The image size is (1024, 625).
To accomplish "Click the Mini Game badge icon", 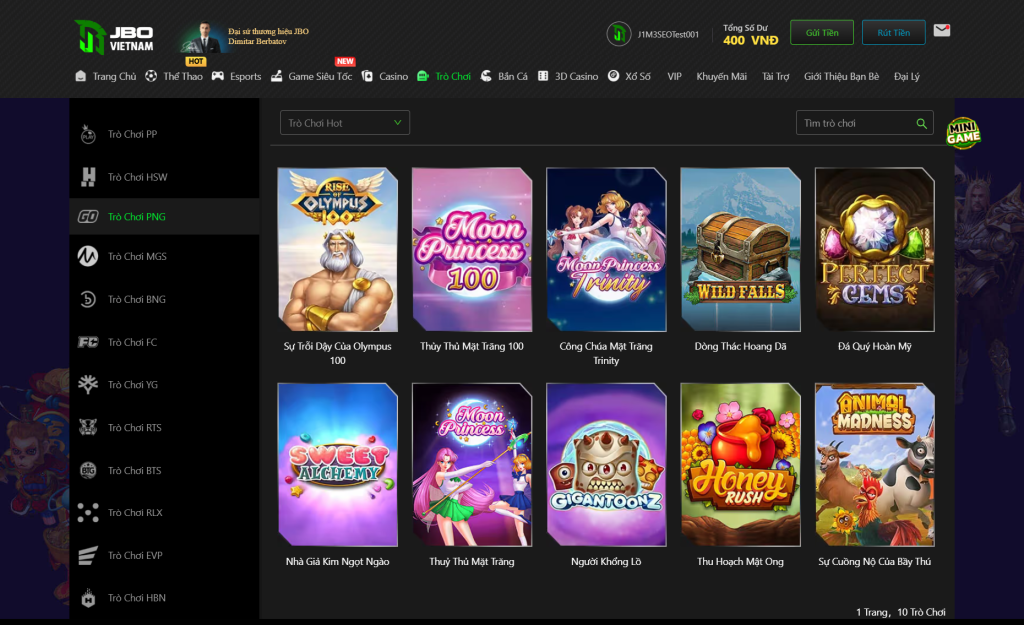I will (963, 134).
